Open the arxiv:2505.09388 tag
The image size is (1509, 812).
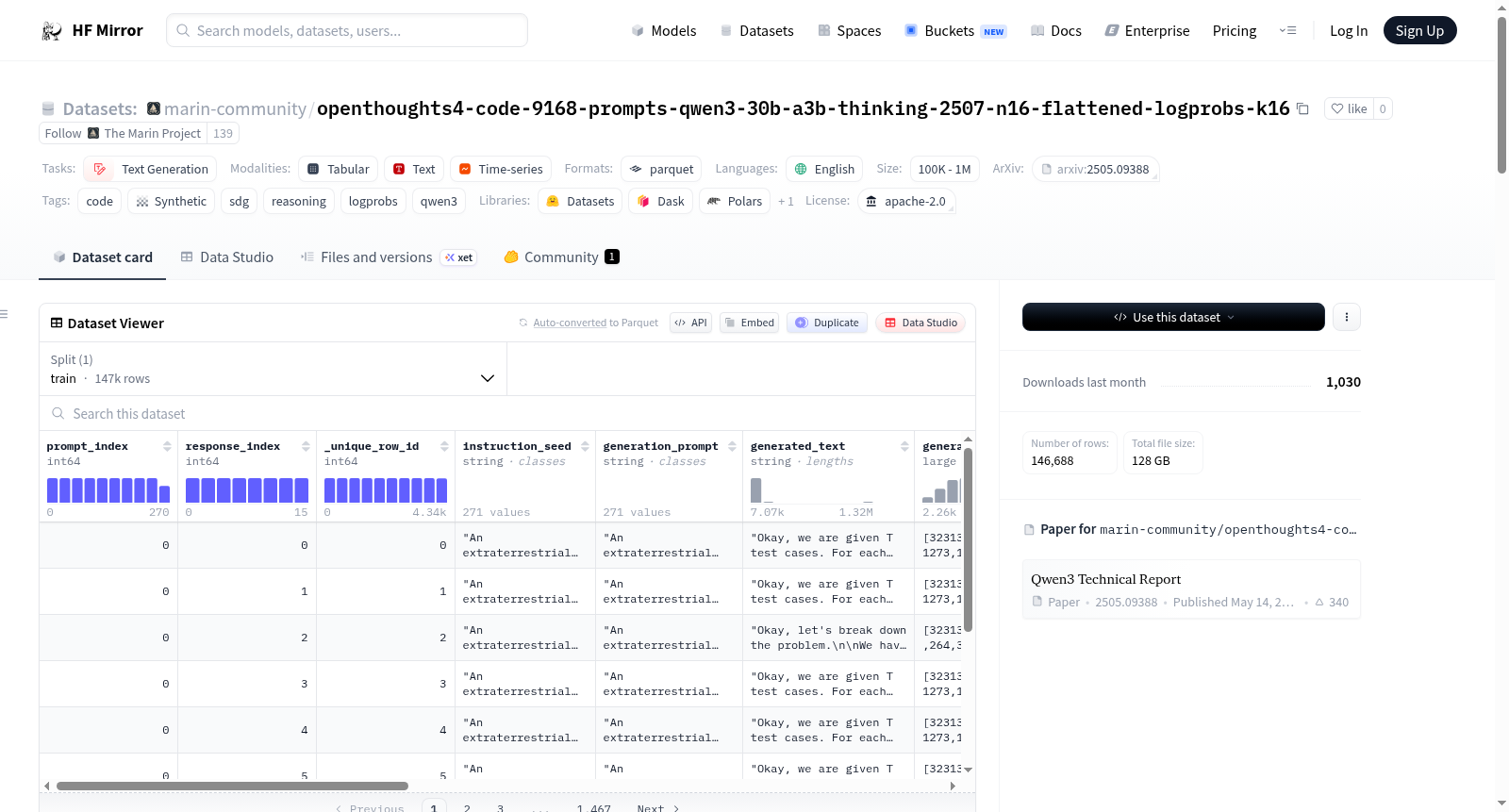tap(1095, 169)
